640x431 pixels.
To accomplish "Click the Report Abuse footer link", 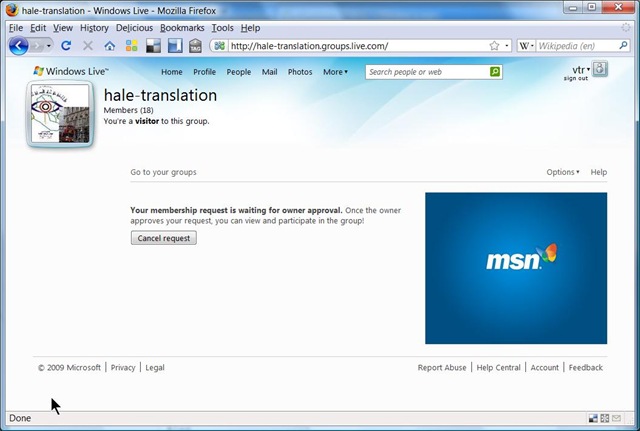I will (x=442, y=368).
